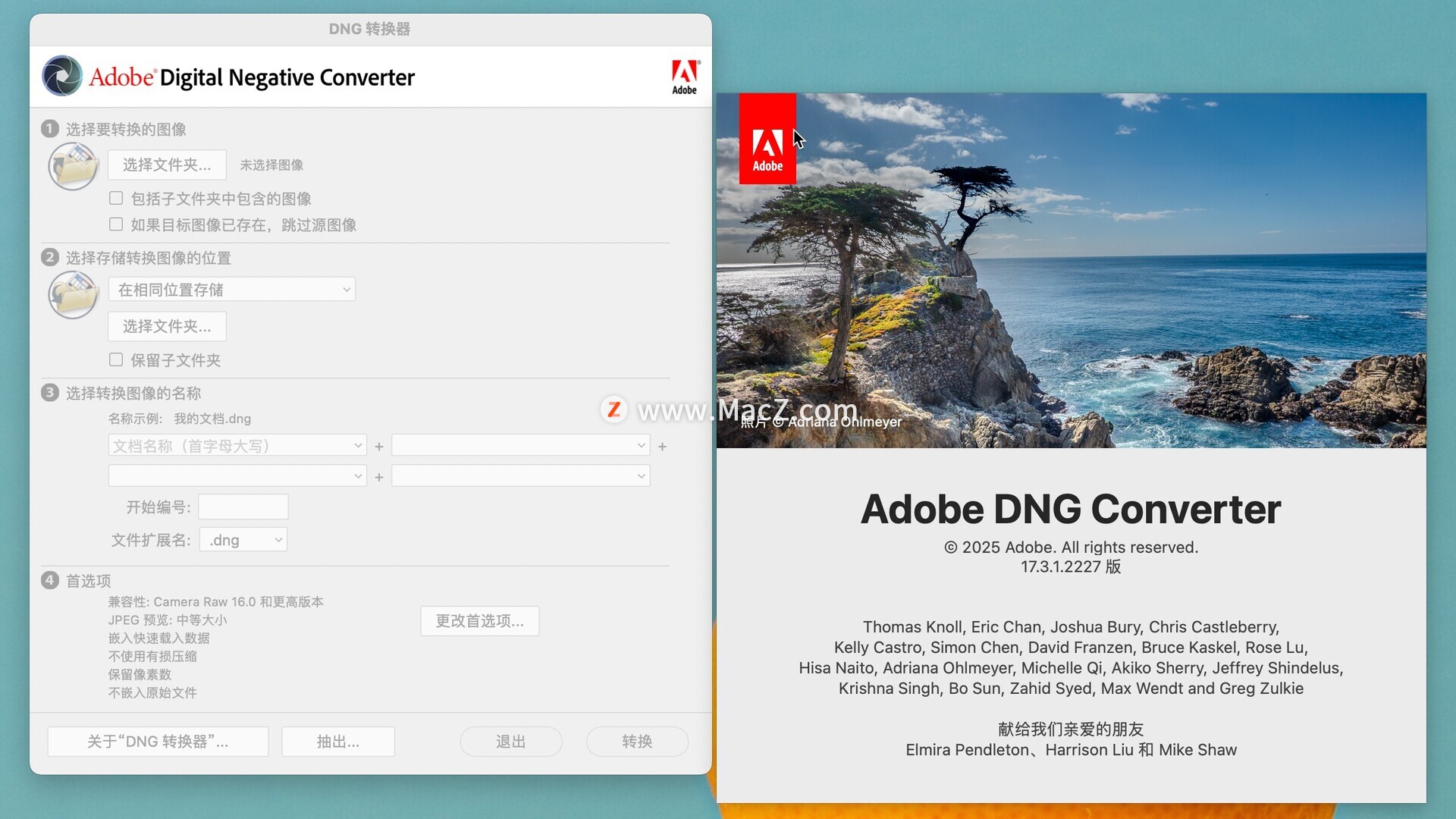Open the change preferences dialog button
Screen dimensions: 1456x819
coord(480,621)
